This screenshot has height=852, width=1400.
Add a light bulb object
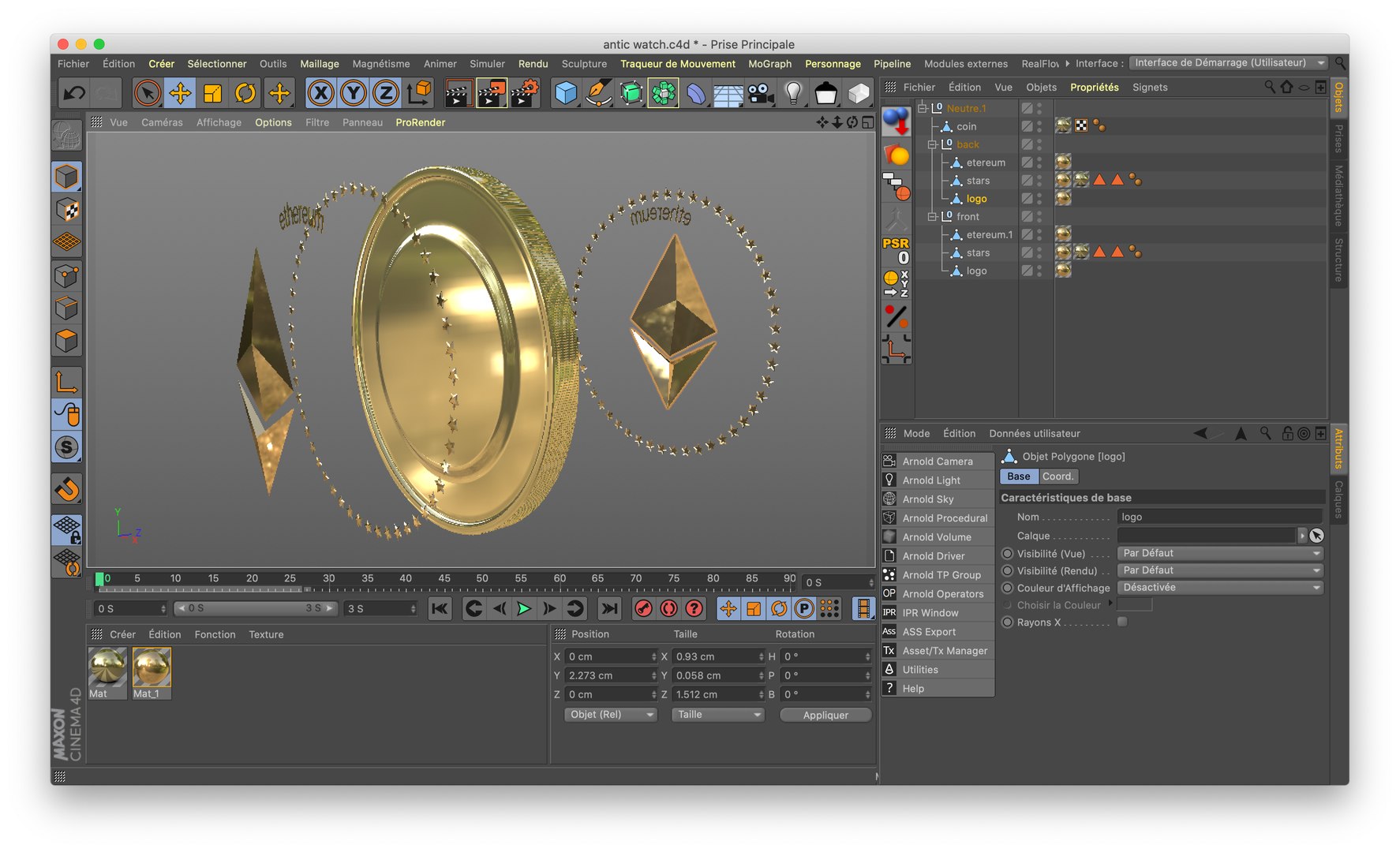(x=794, y=93)
